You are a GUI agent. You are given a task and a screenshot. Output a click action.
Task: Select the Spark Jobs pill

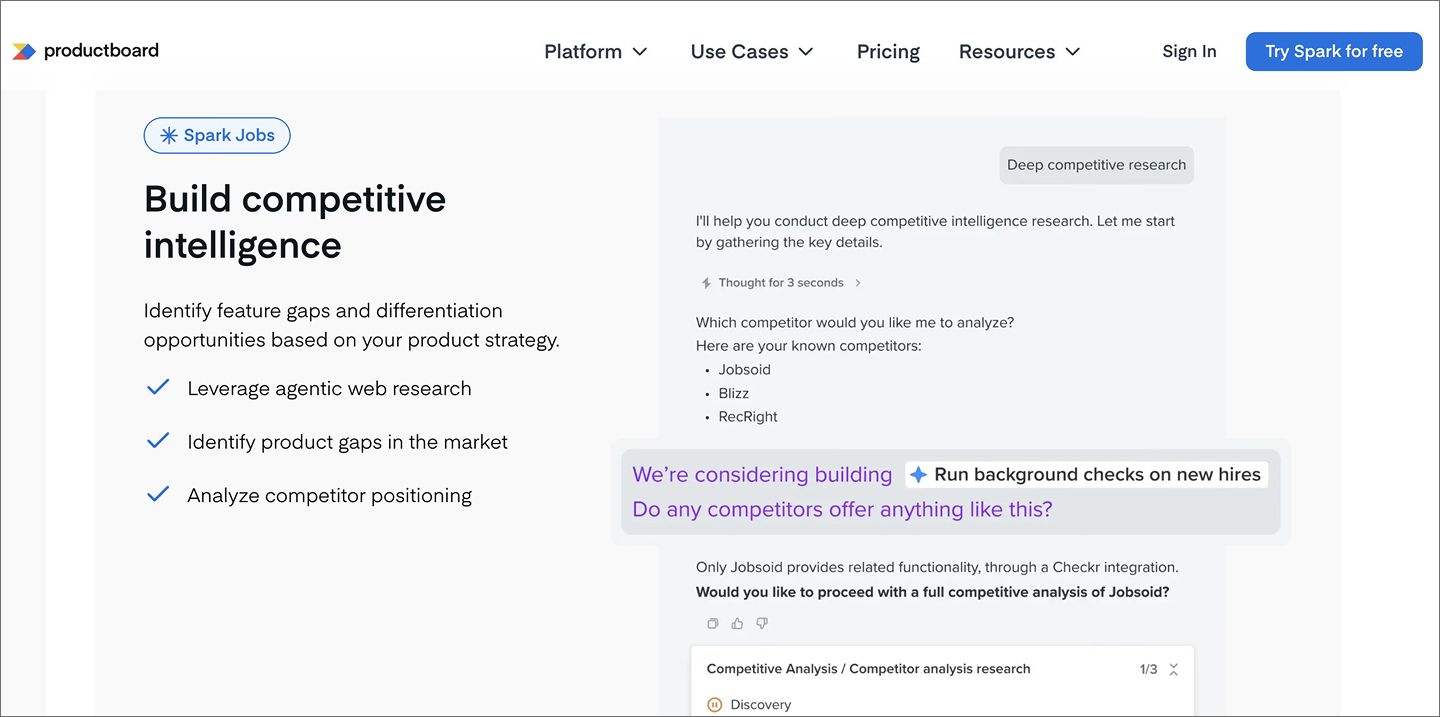coord(217,135)
